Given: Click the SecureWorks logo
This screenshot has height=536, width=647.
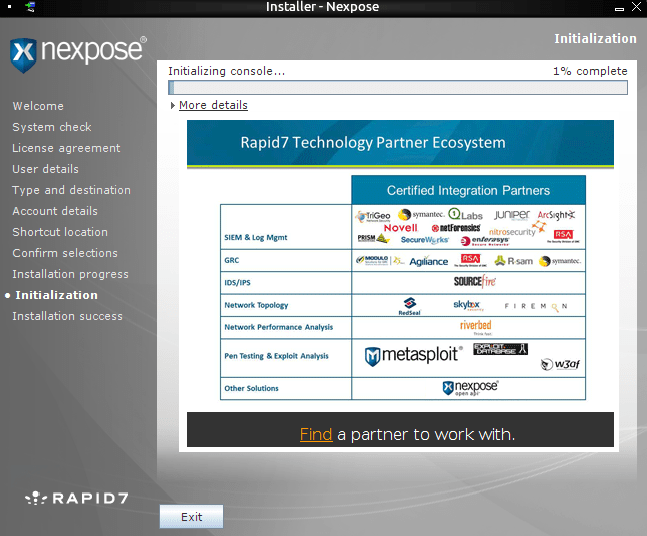Looking at the screenshot, I should (425, 240).
